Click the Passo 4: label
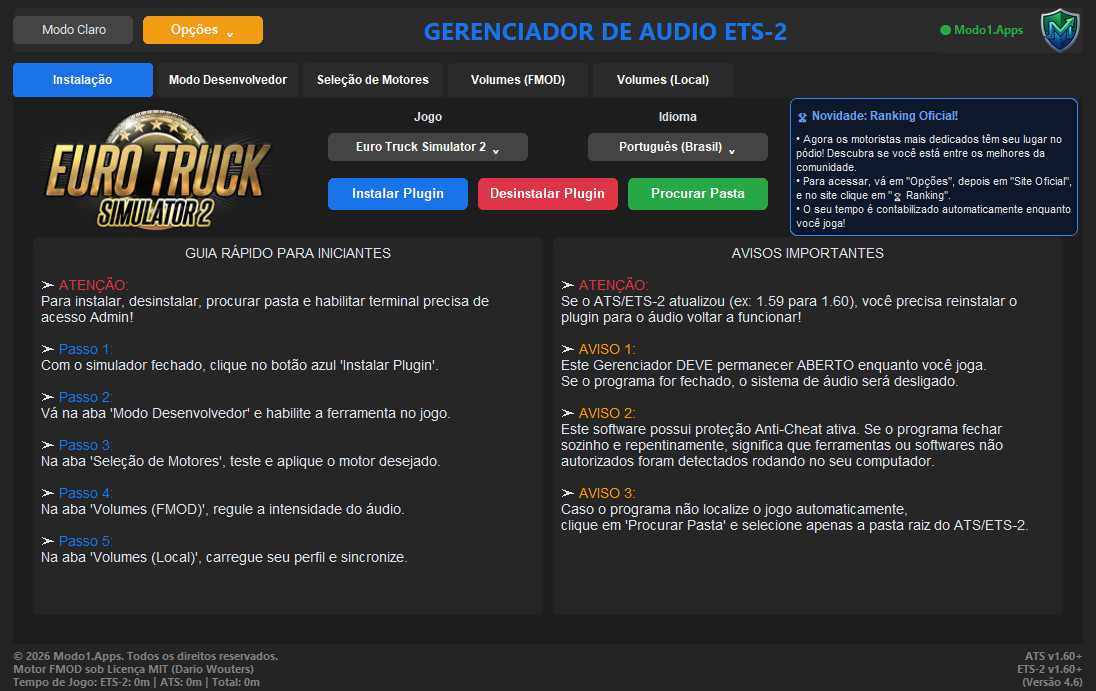This screenshot has height=691, width=1096. pyautogui.click(x=85, y=493)
